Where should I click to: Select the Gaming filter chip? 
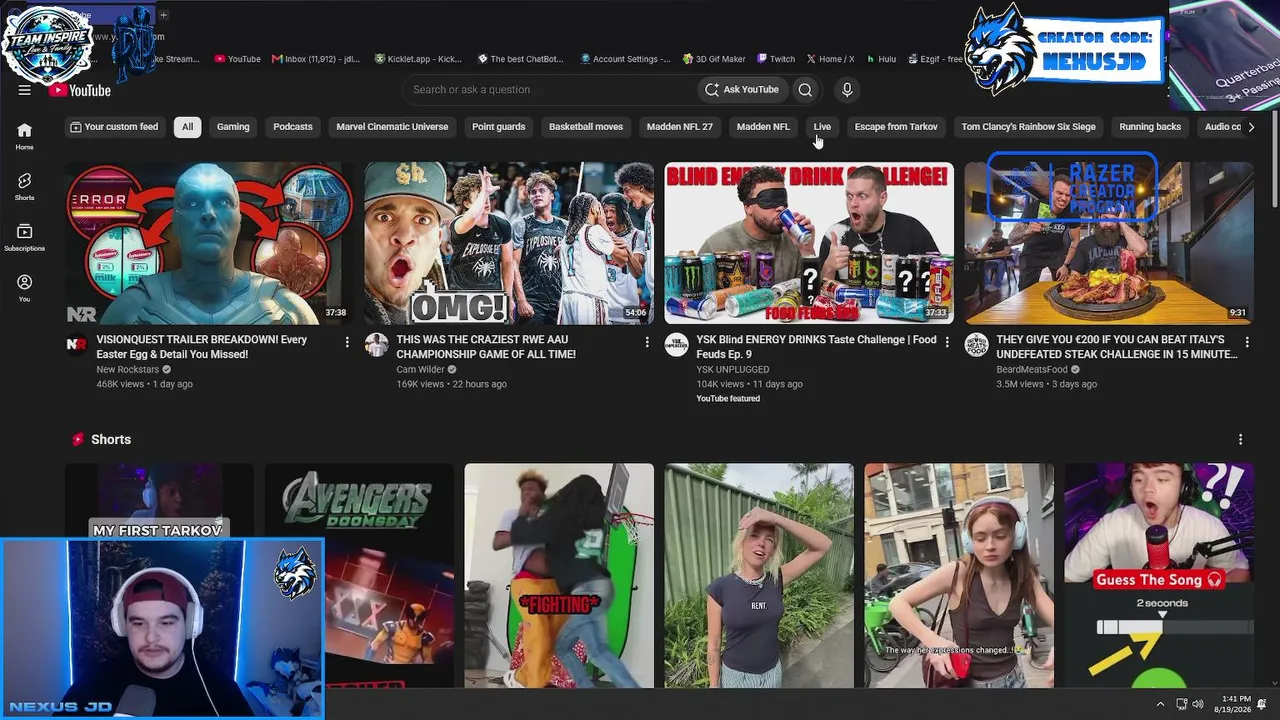(x=233, y=127)
